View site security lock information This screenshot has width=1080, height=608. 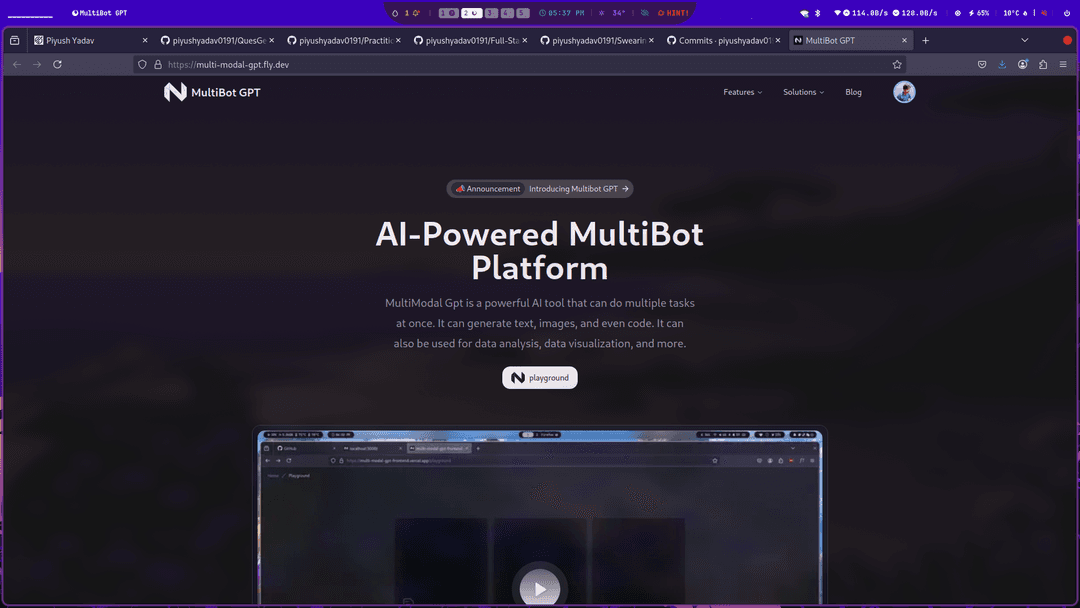click(158, 65)
